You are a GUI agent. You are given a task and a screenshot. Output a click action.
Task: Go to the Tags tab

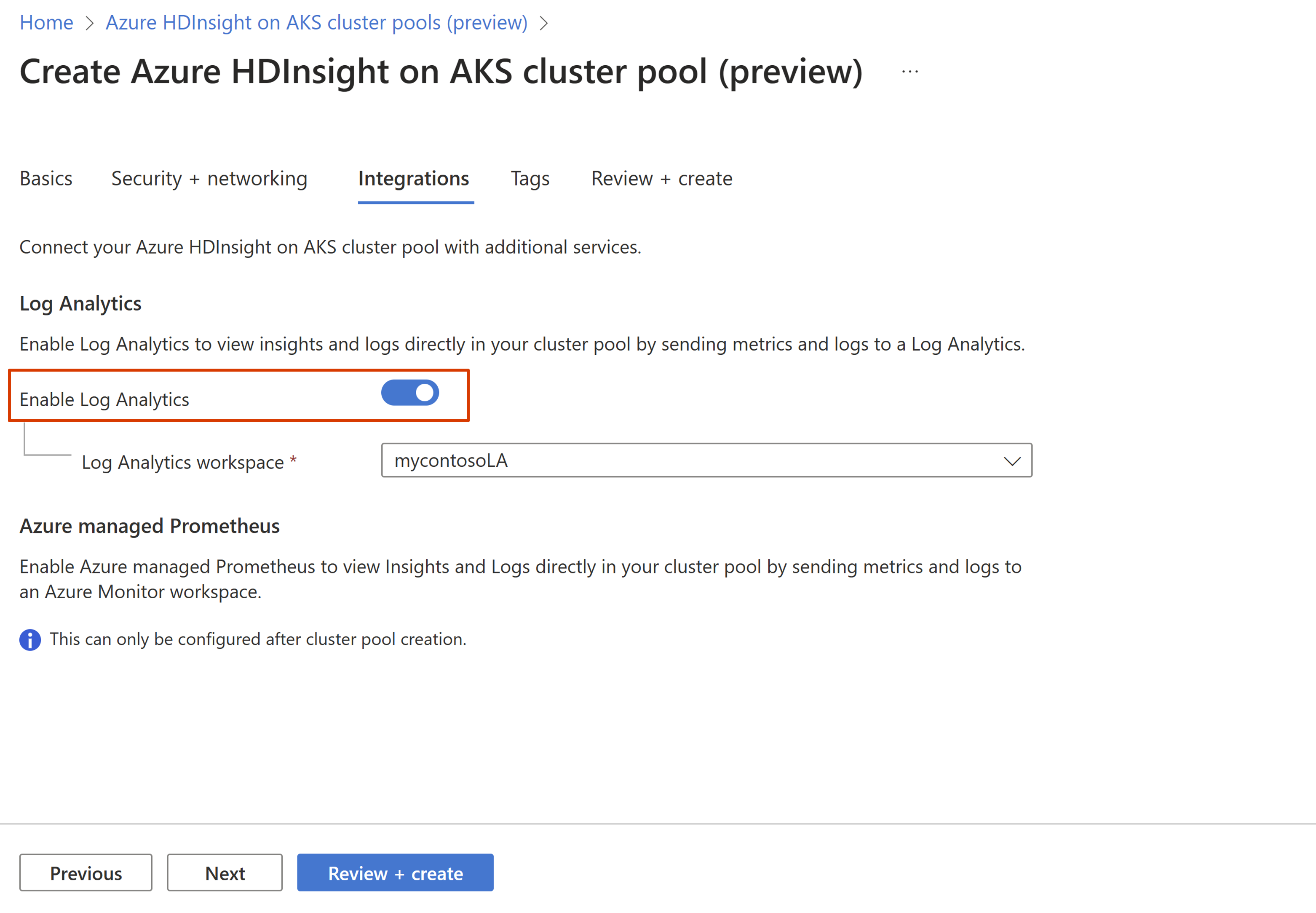click(530, 179)
